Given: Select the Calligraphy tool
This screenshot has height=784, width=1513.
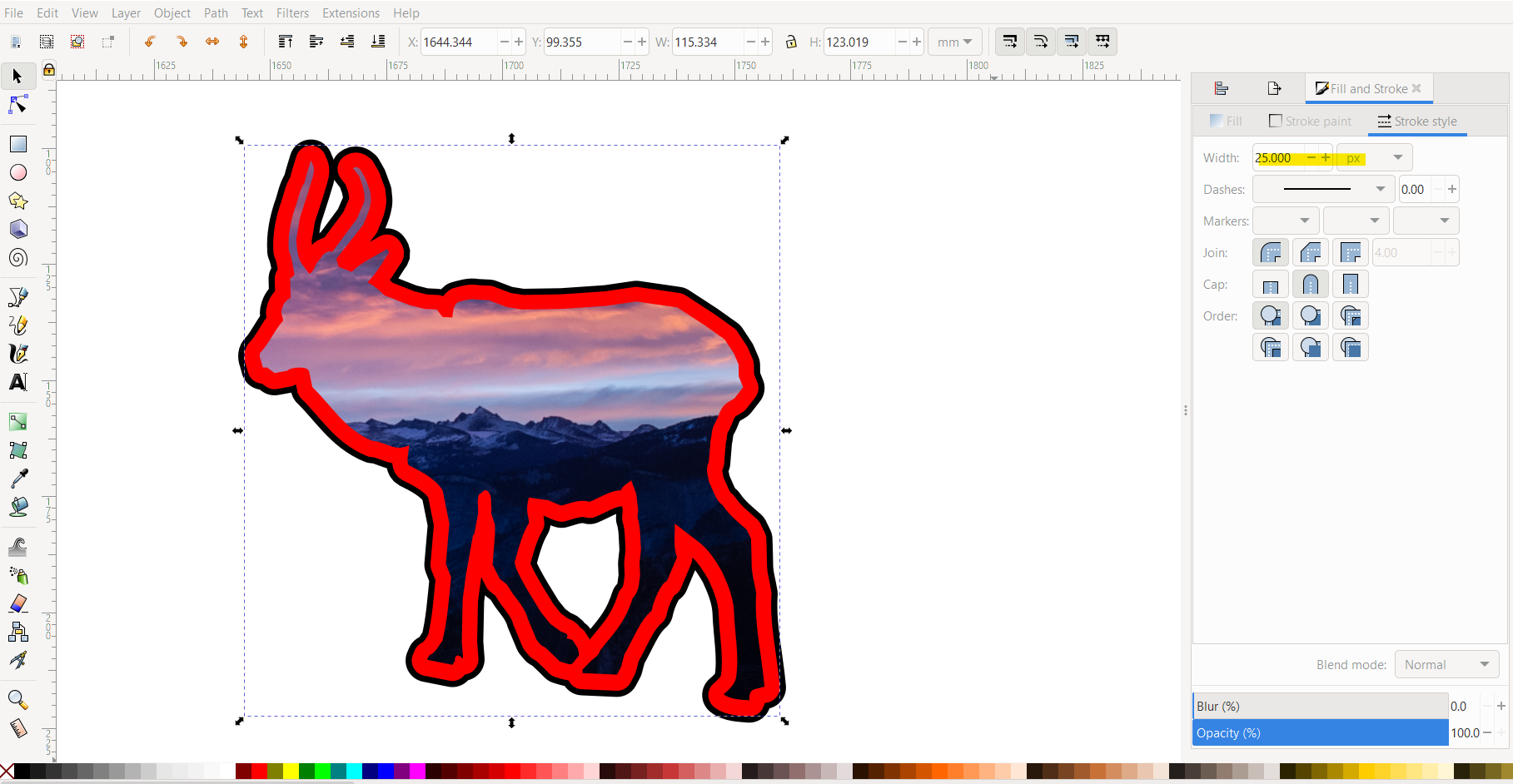Looking at the screenshot, I should (17, 354).
